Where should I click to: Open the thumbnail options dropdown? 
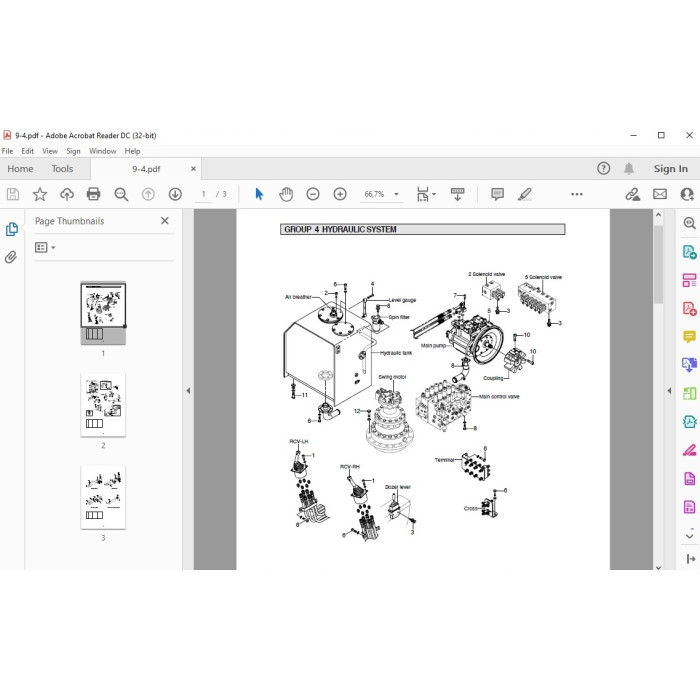45,247
